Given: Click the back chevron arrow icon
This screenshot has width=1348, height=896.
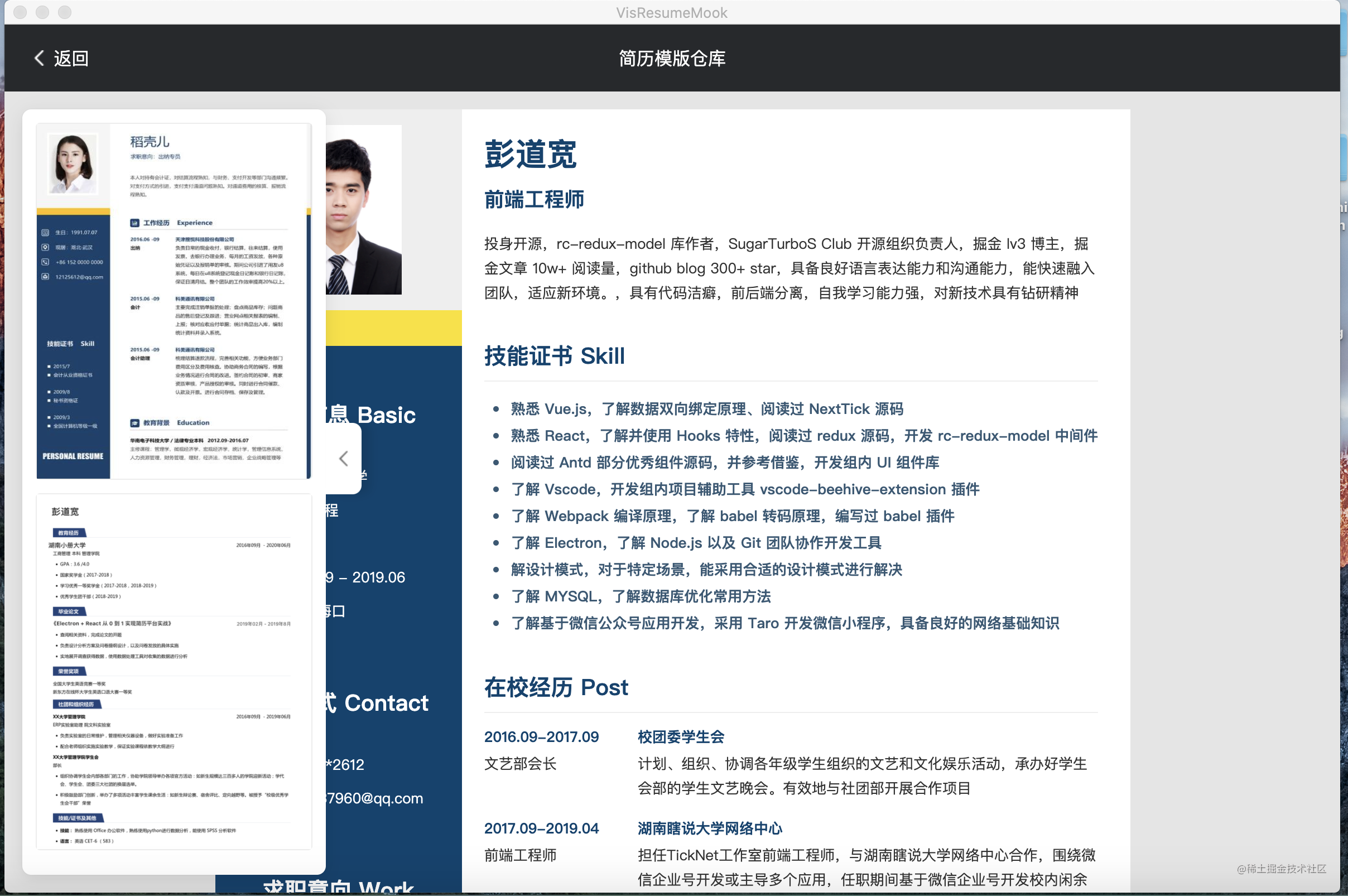Looking at the screenshot, I should 39,58.
